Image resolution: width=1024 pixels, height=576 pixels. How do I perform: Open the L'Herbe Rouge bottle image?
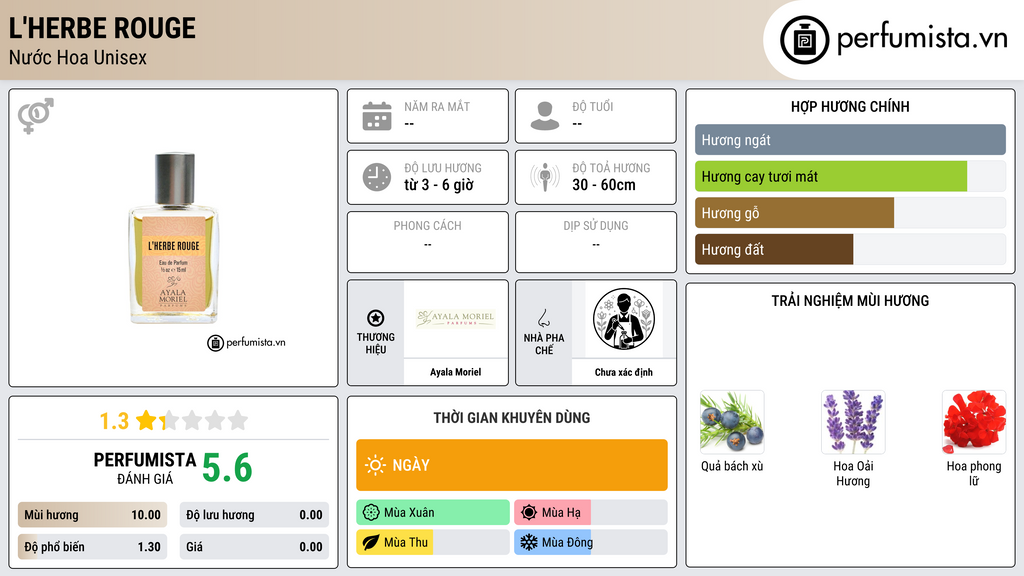click(173, 238)
